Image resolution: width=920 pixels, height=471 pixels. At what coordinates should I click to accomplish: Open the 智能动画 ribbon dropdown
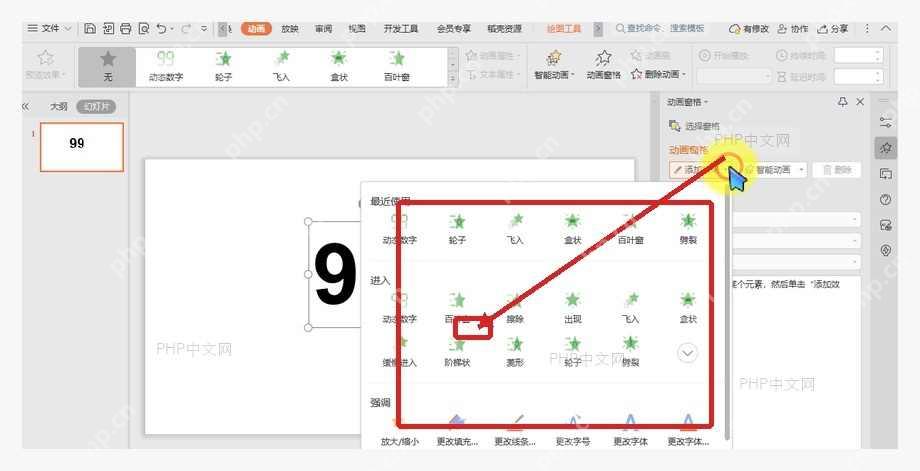coord(554,66)
